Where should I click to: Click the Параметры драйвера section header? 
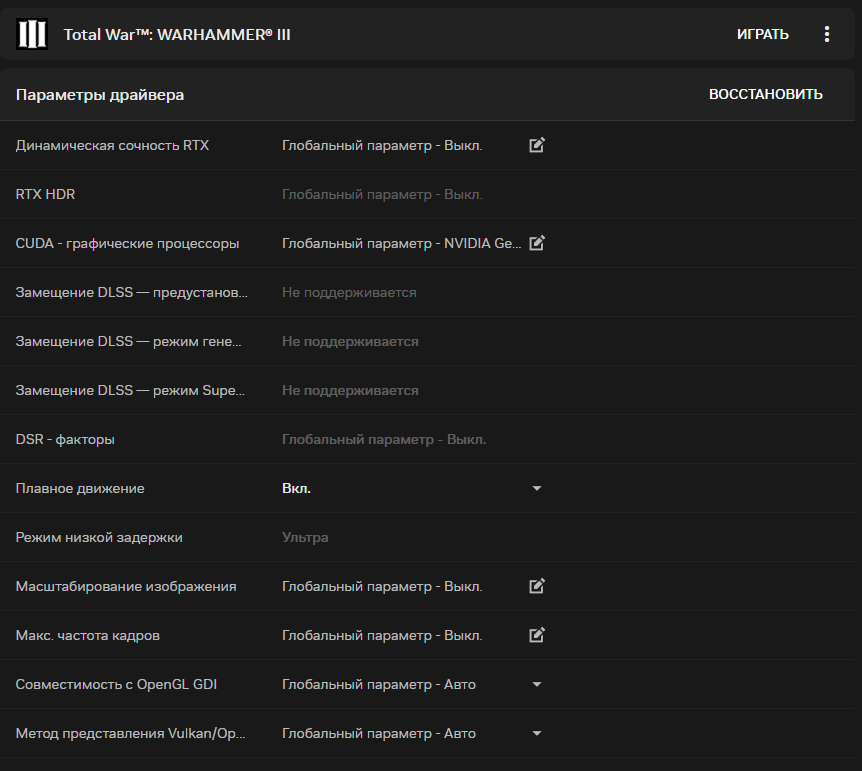point(100,95)
